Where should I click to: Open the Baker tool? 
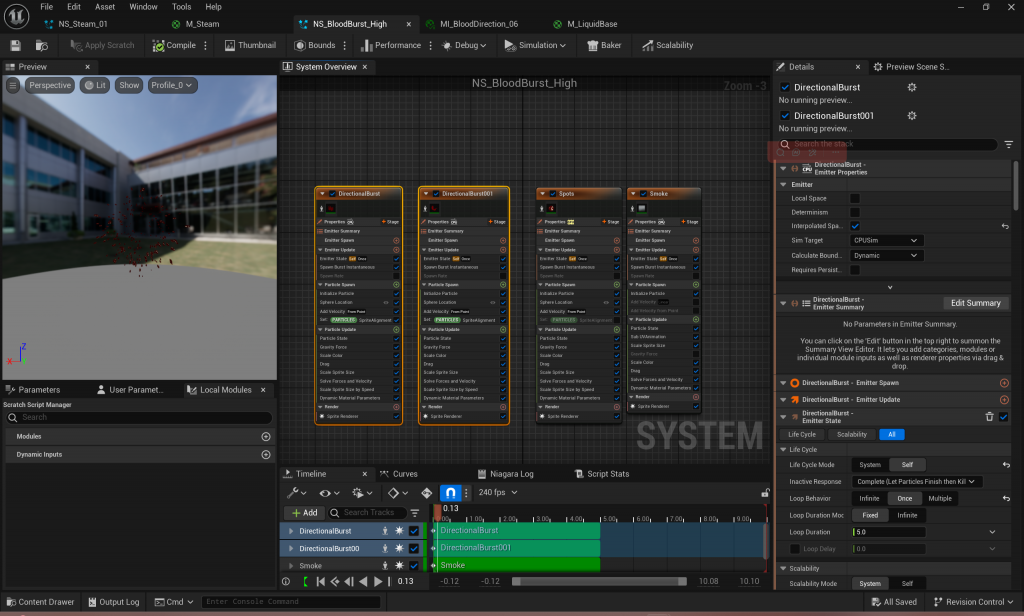point(604,45)
